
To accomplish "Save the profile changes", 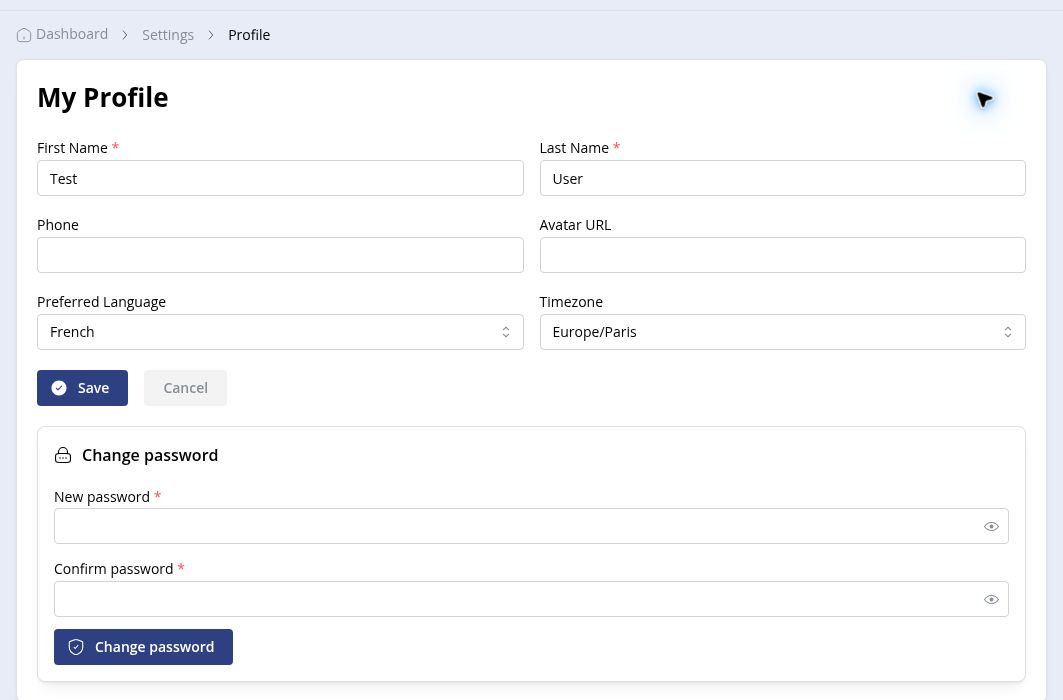I will click(82, 388).
